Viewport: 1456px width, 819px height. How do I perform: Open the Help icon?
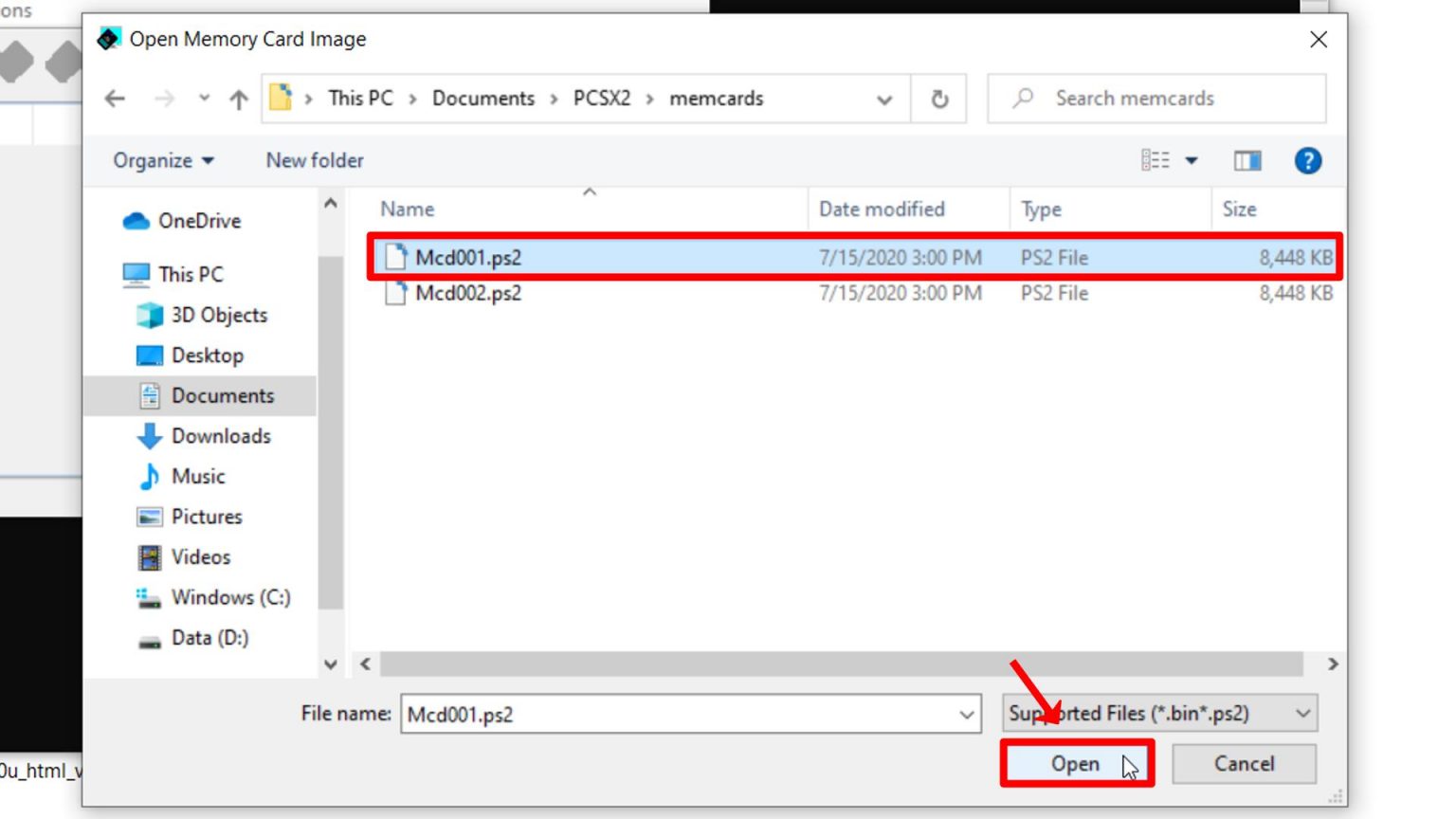coord(1307,160)
